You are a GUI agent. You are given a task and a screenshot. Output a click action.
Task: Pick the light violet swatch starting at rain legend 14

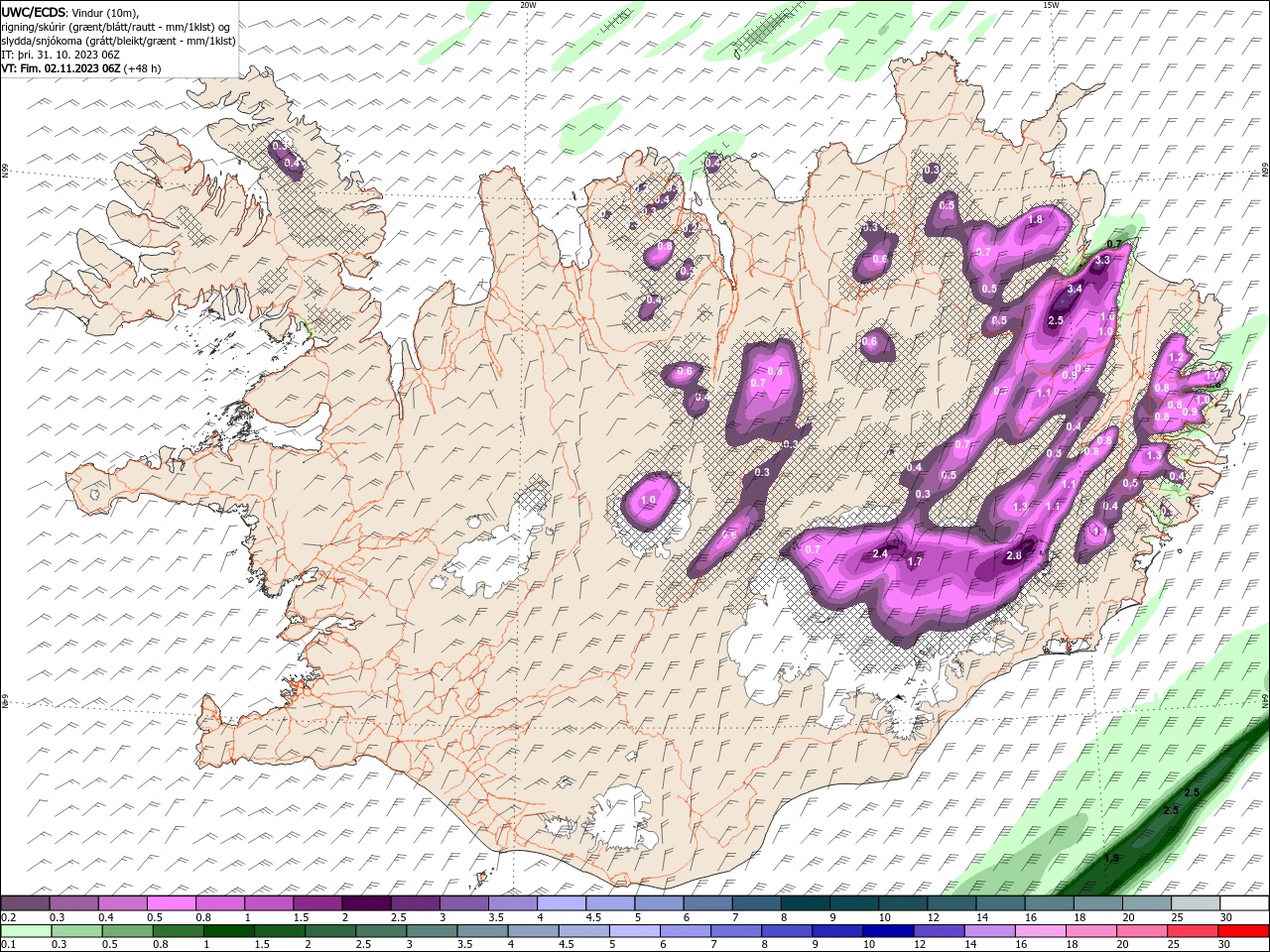988,931
